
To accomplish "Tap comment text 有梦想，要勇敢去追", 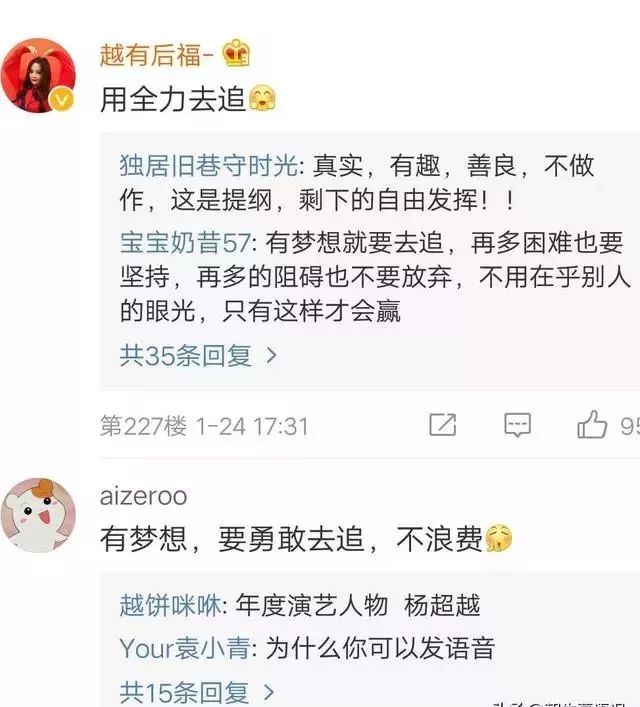I will coord(232,538).
